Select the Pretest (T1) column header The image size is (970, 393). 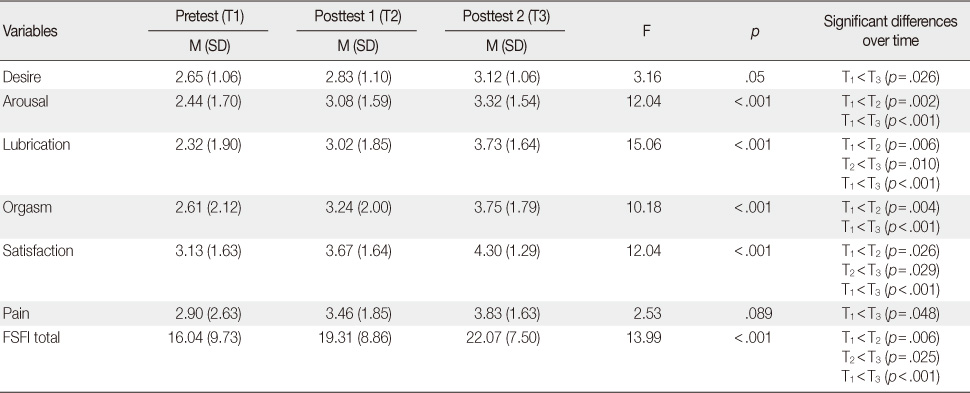[x=208, y=17]
